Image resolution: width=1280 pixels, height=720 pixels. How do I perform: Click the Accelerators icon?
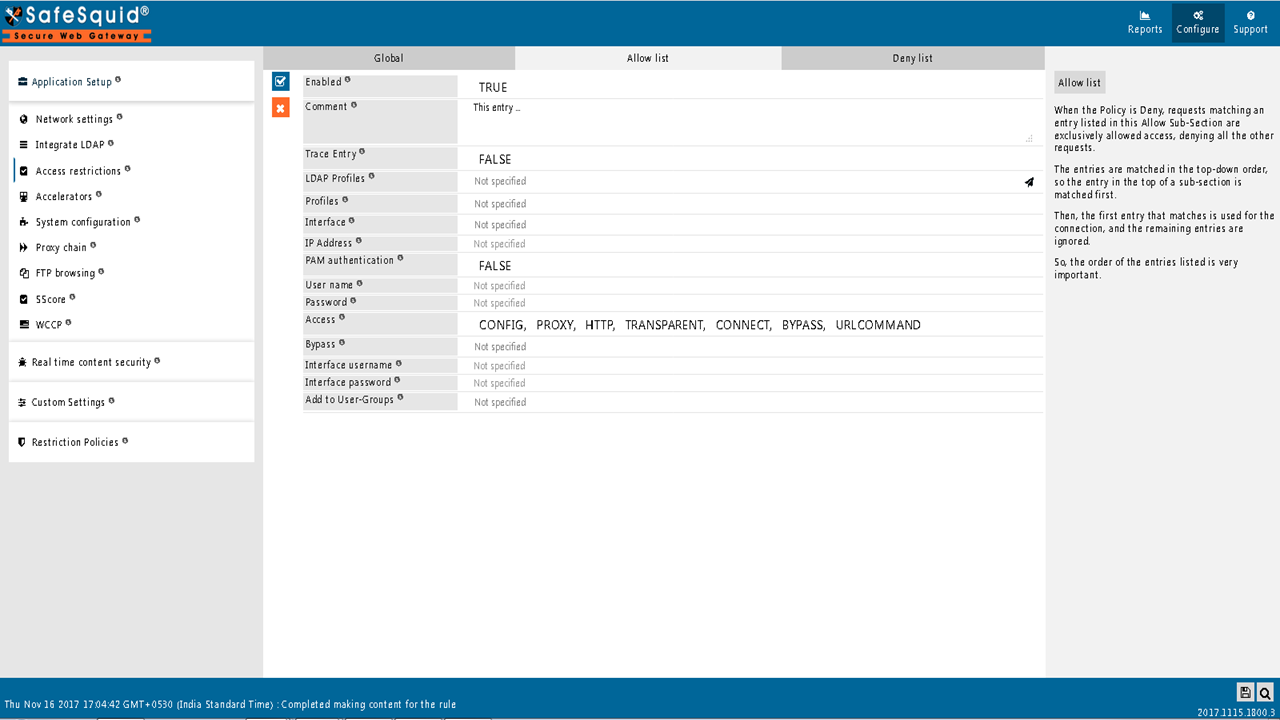coord(23,197)
